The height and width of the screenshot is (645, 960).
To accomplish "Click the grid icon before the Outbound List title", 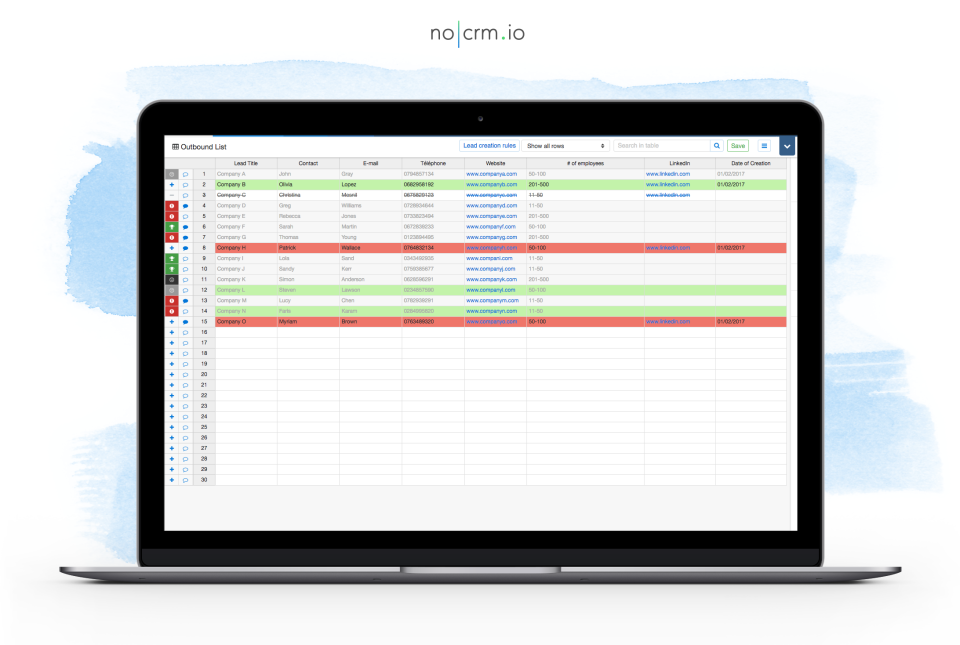I will (x=176, y=146).
